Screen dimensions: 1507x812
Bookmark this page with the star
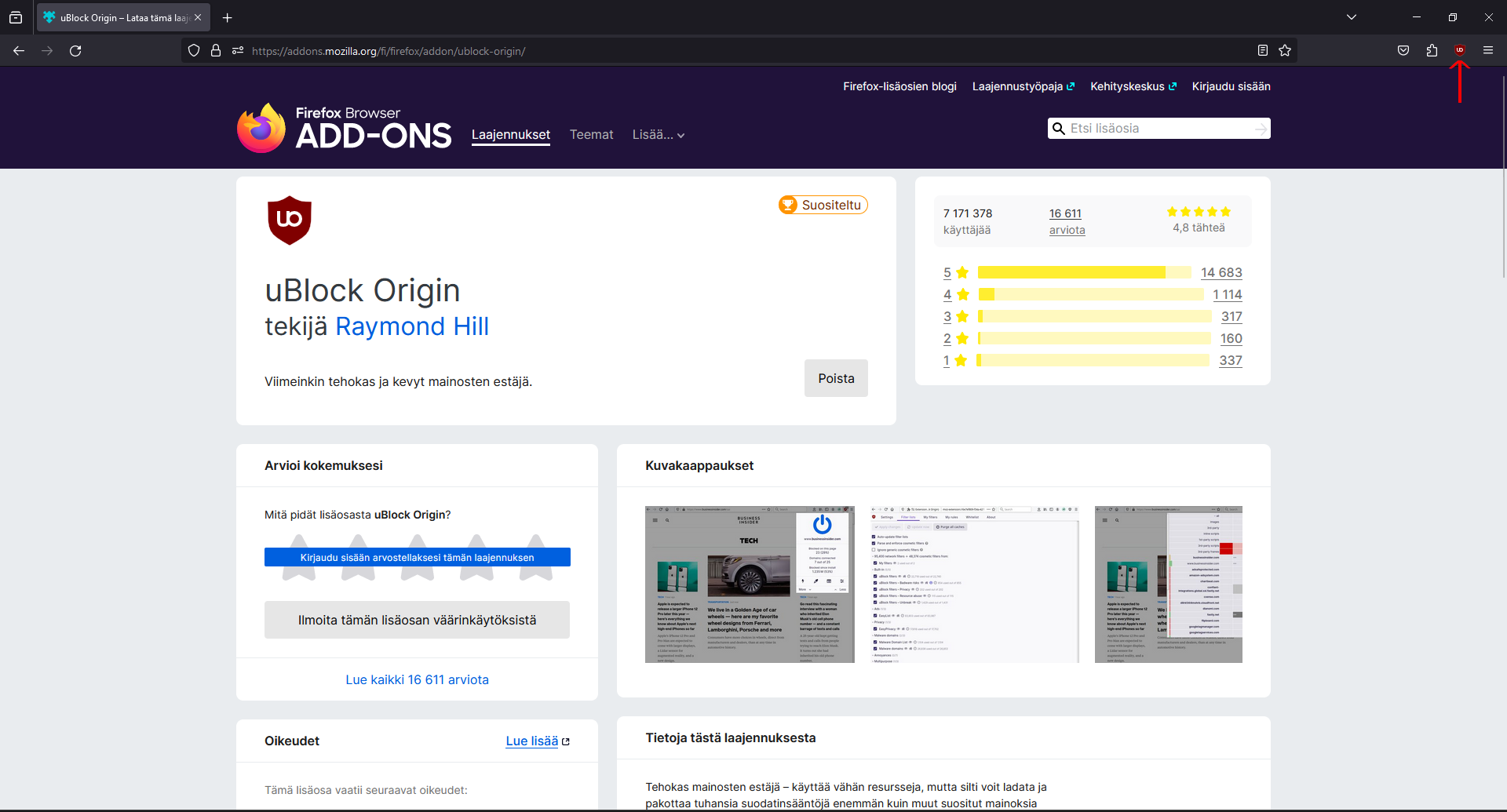[x=1285, y=51]
